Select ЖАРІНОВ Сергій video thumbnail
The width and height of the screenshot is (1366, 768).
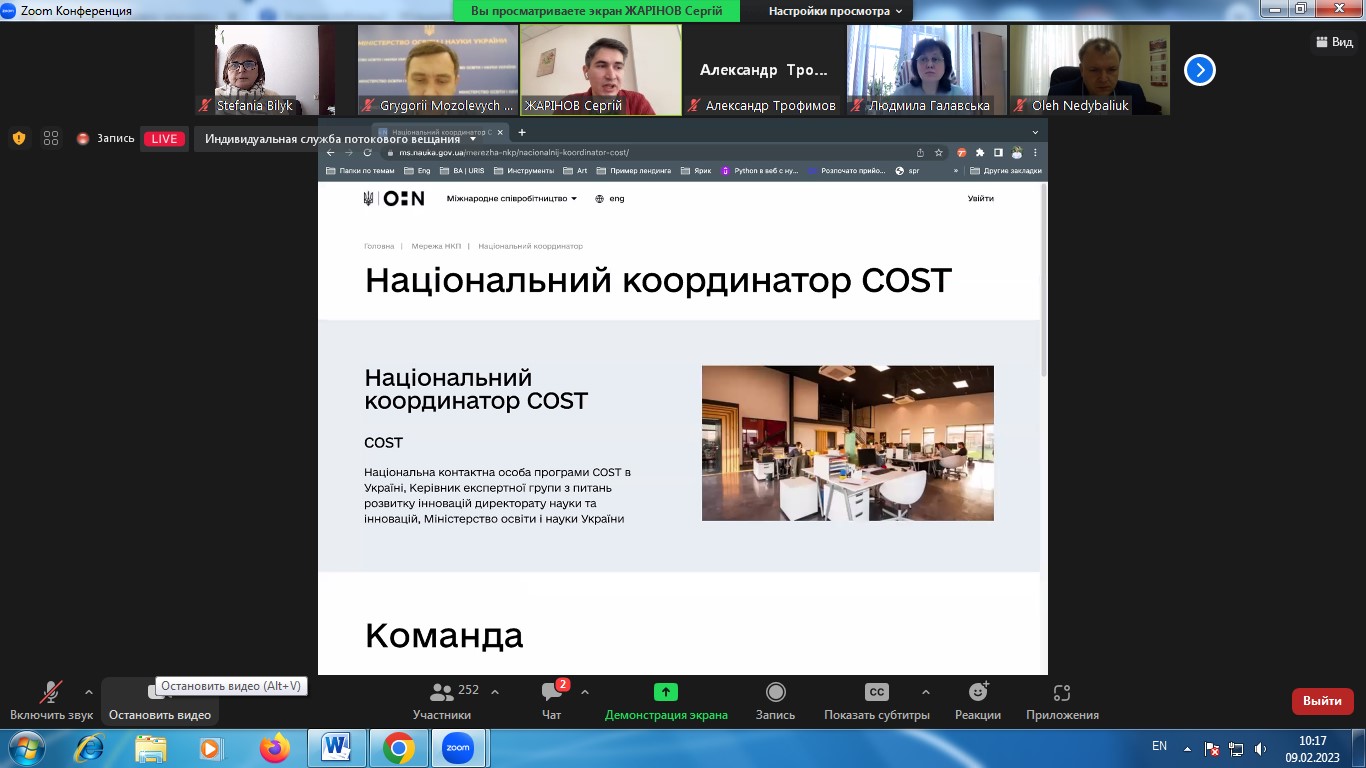click(x=600, y=70)
